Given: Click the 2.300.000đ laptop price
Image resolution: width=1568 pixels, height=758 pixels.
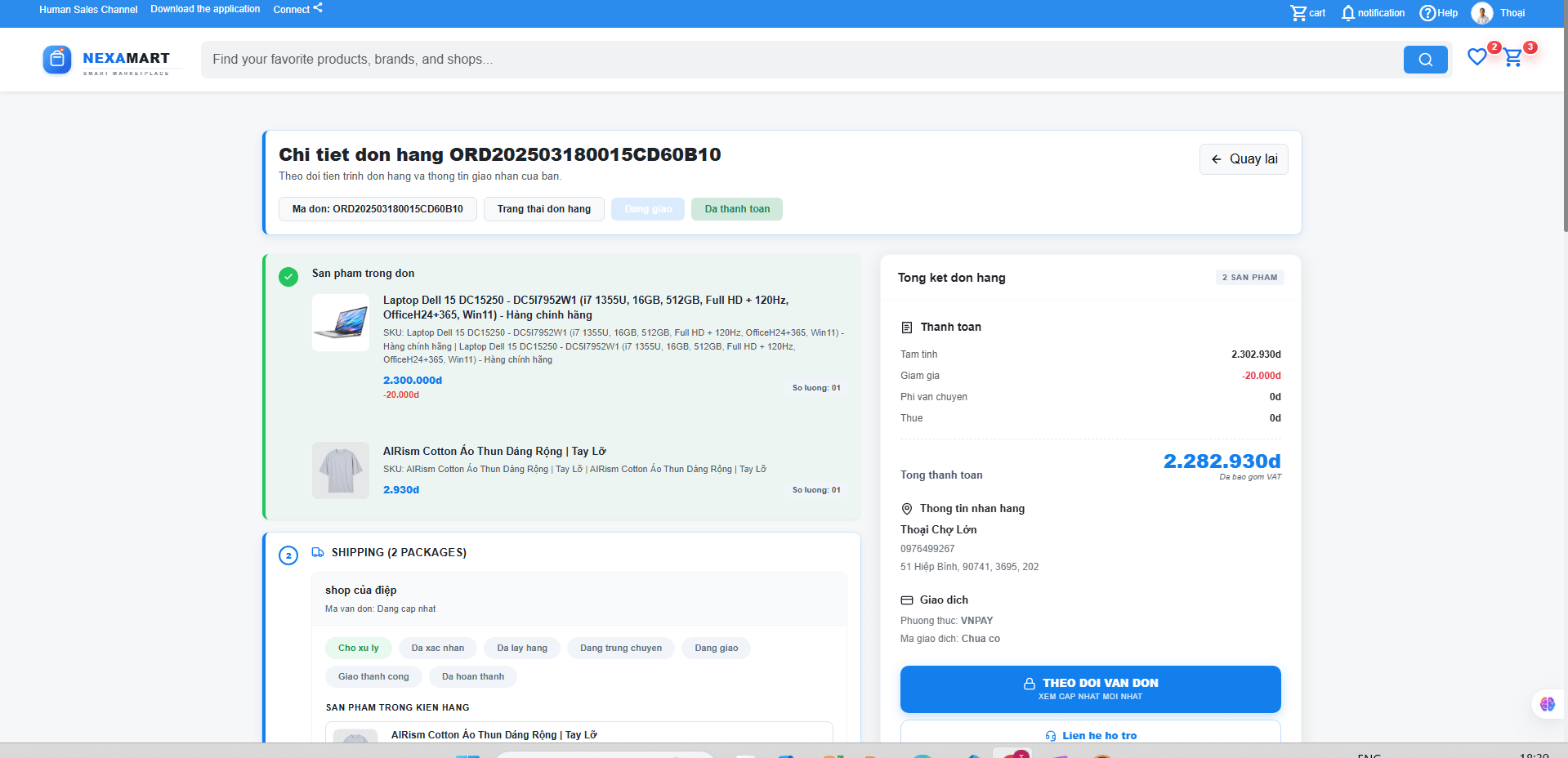Looking at the screenshot, I should tap(413, 381).
